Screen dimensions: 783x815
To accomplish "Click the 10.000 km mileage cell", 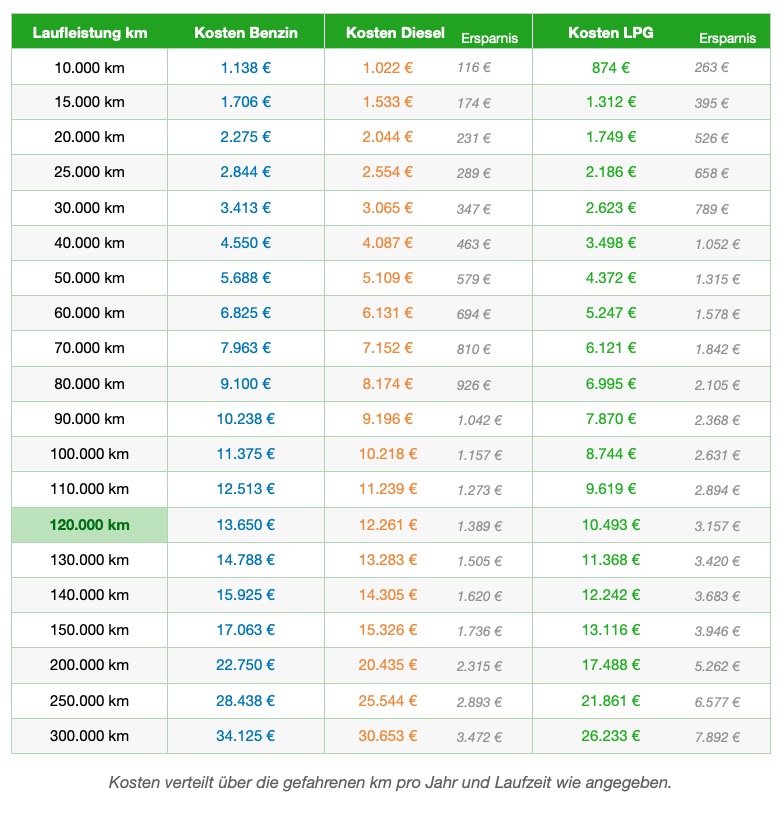I will pyautogui.click(x=90, y=68).
